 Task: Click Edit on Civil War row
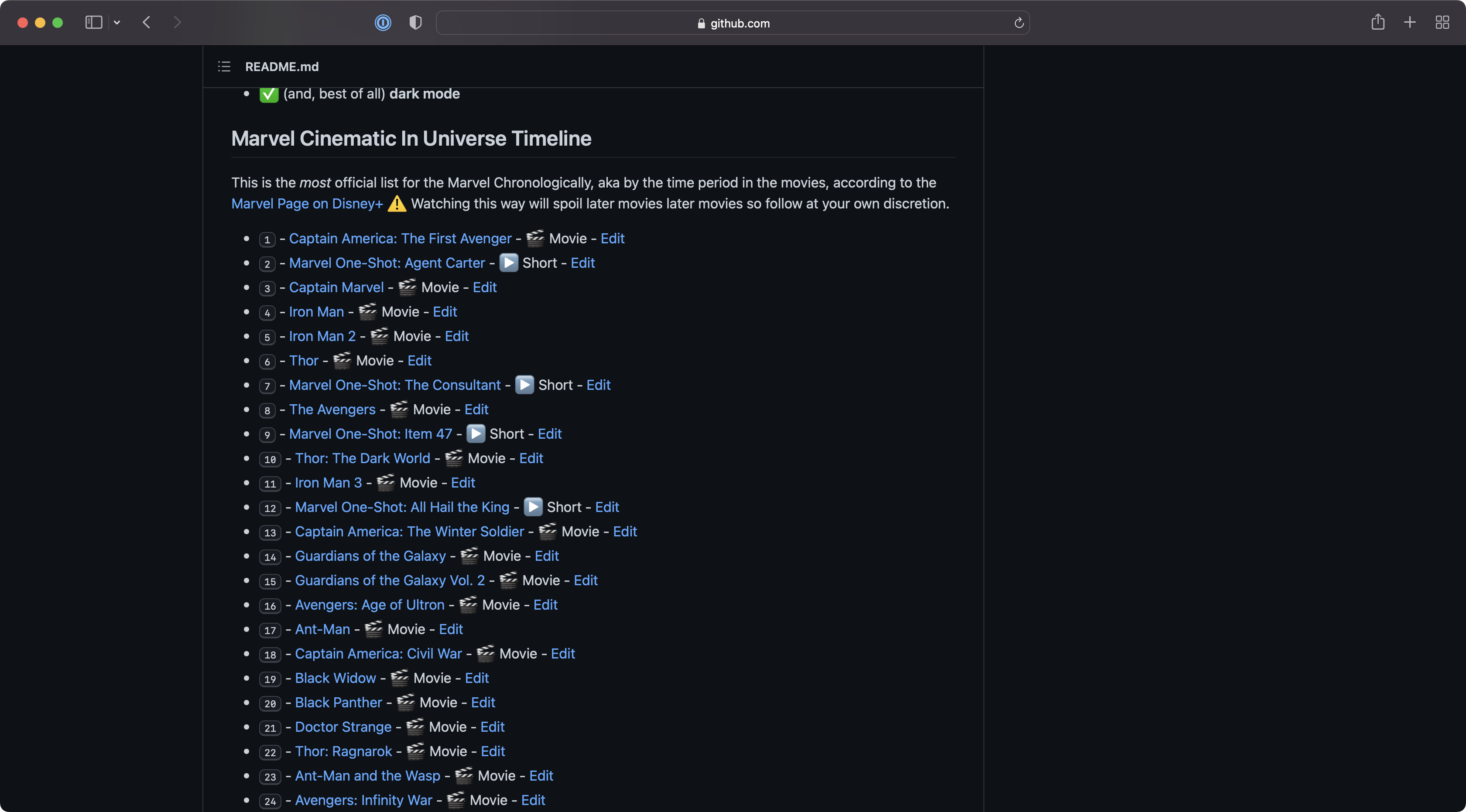[563, 655]
